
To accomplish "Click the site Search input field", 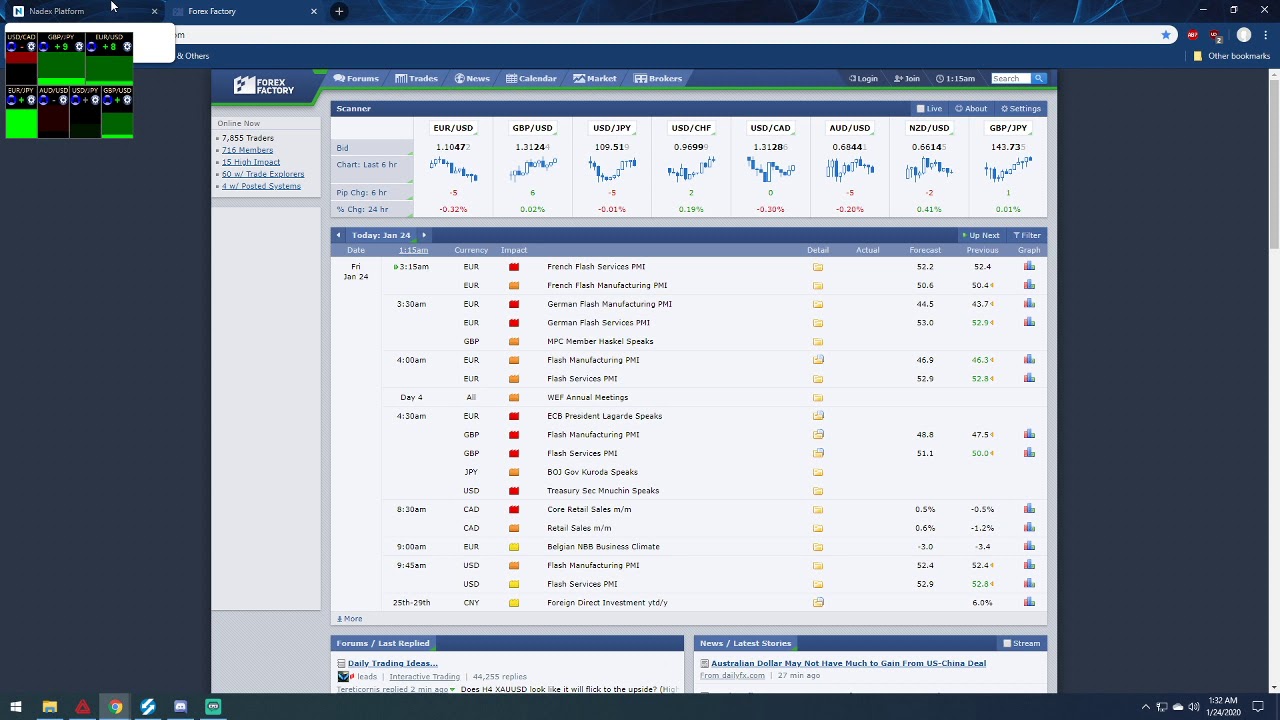I will point(1011,78).
